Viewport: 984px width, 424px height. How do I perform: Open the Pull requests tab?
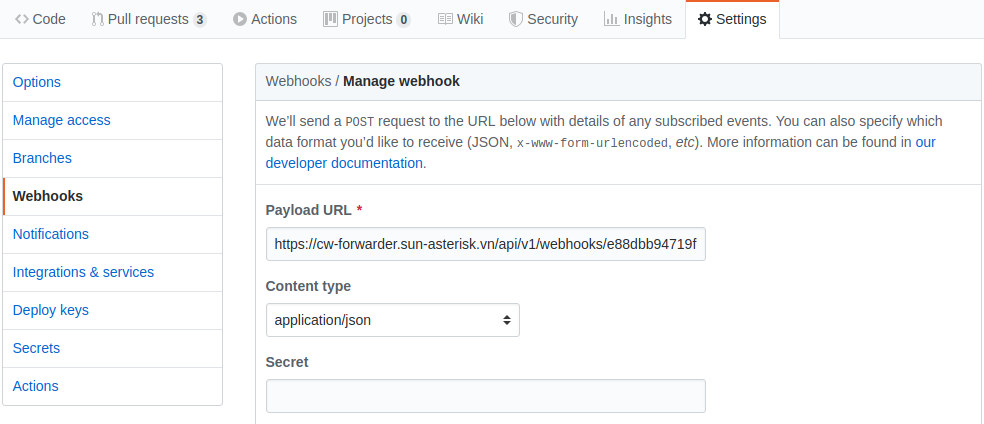click(x=149, y=19)
